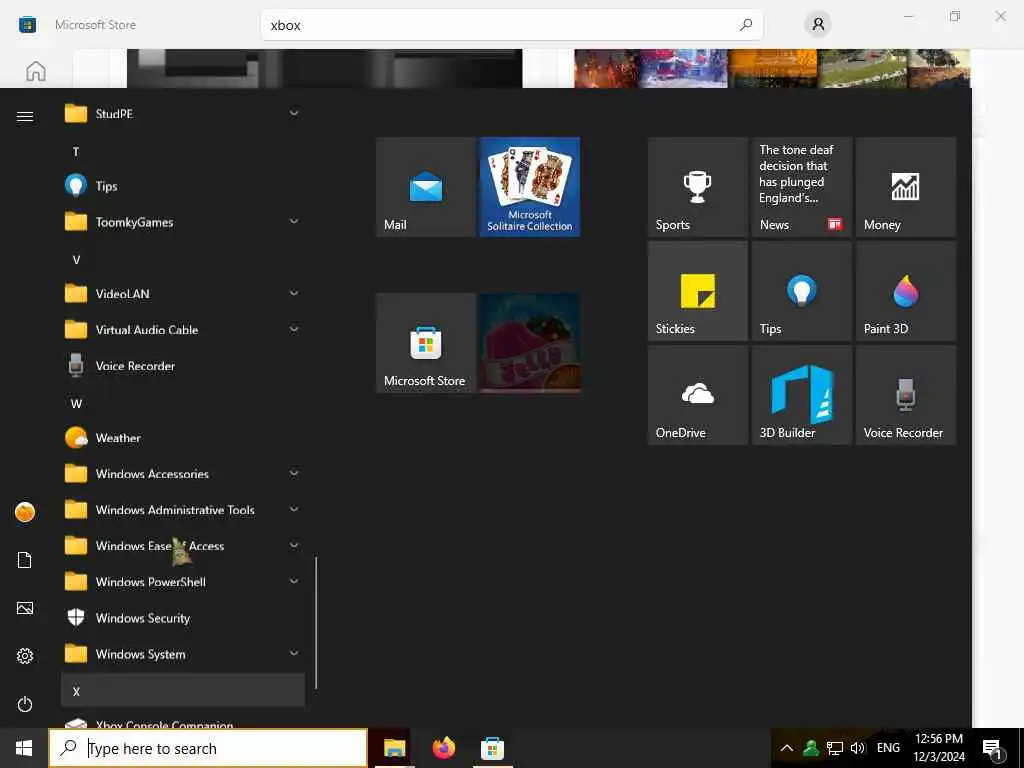Open the notification center icon
Screen dimensions: 1024x768
[992, 749]
